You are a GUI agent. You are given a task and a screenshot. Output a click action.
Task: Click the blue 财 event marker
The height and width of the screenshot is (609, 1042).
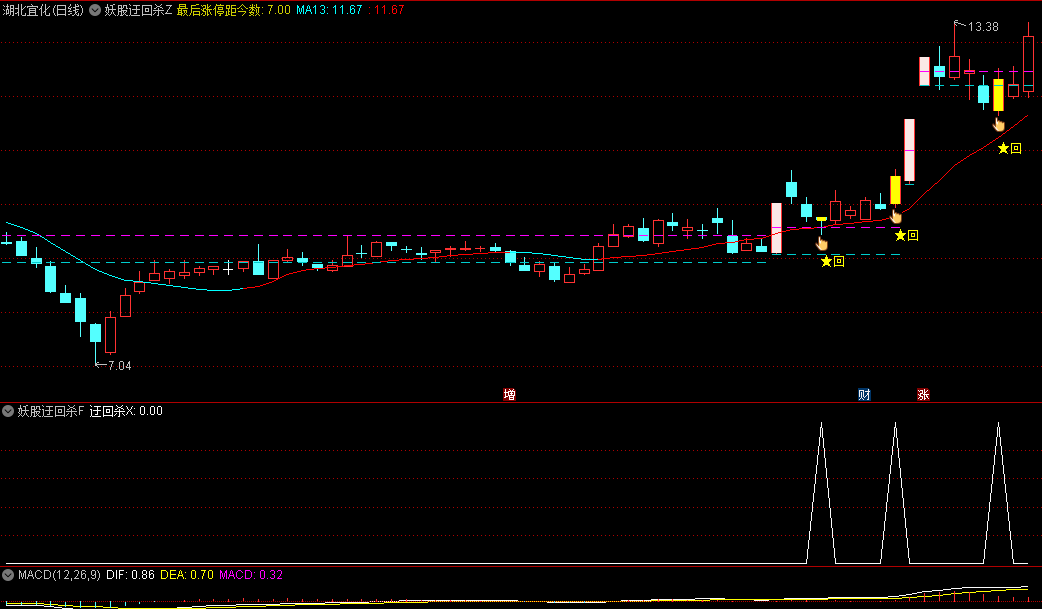click(864, 395)
